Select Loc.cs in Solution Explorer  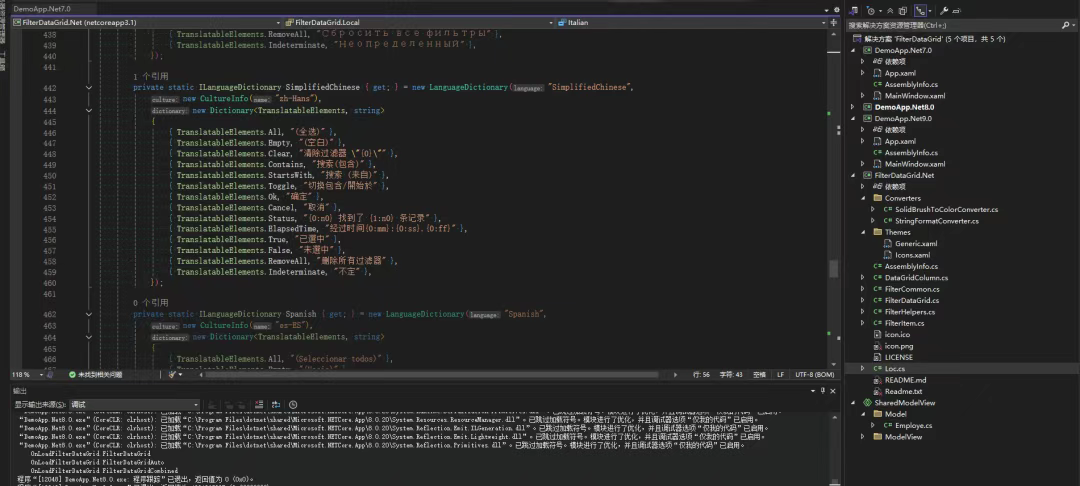(895, 368)
